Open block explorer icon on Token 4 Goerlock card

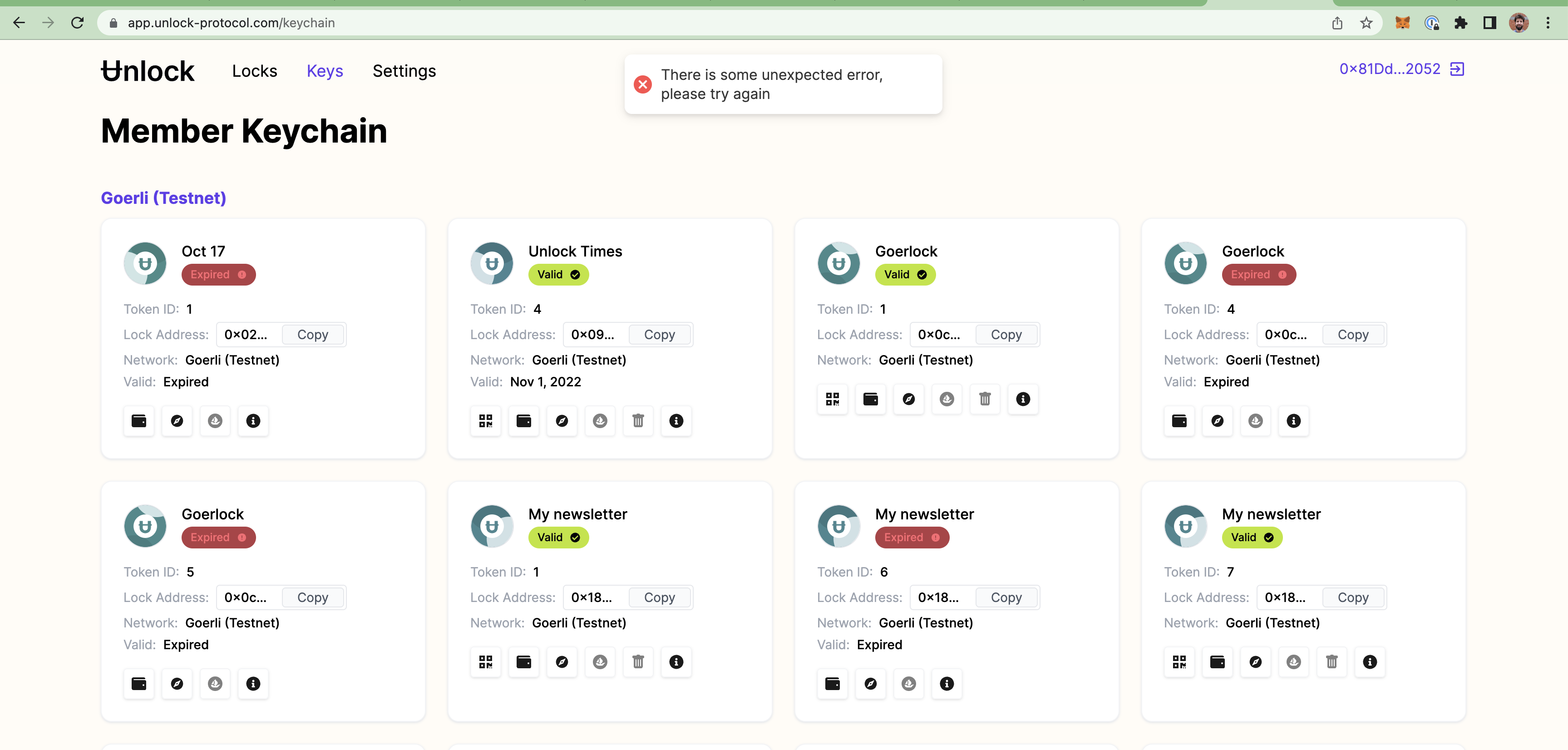(1218, 421)
